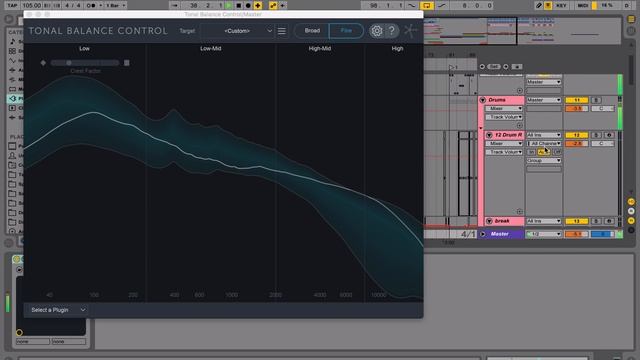This screenshot has width=640, height=360.
Task: Toggle the follow arrow in transport bar
Action: point(174,6)
